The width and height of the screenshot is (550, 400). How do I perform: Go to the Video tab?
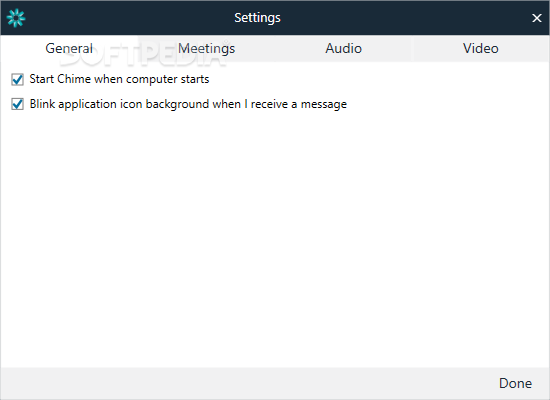pos(481,48)
